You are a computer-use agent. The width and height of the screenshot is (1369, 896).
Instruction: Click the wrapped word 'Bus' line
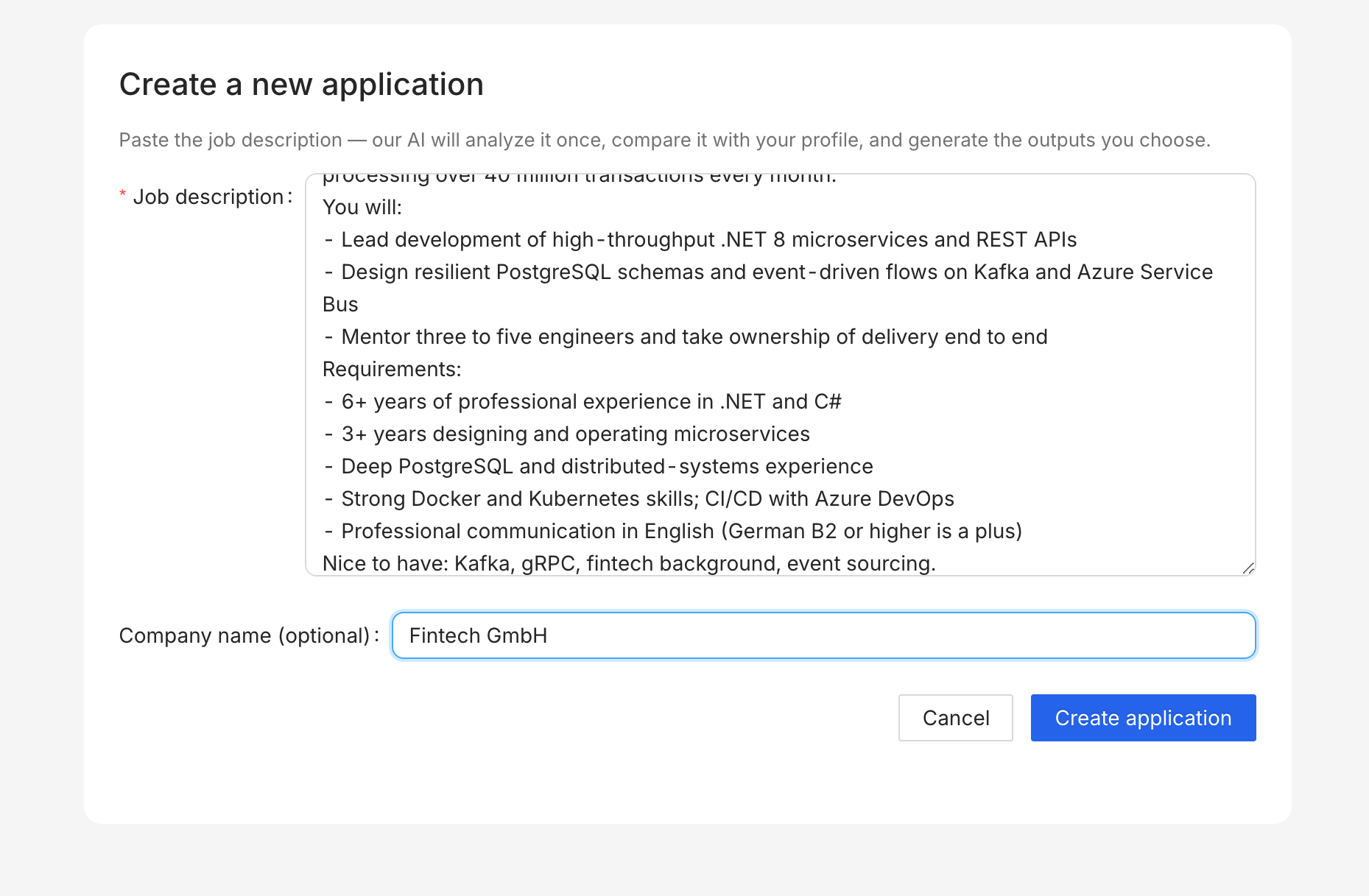(340, 304)
